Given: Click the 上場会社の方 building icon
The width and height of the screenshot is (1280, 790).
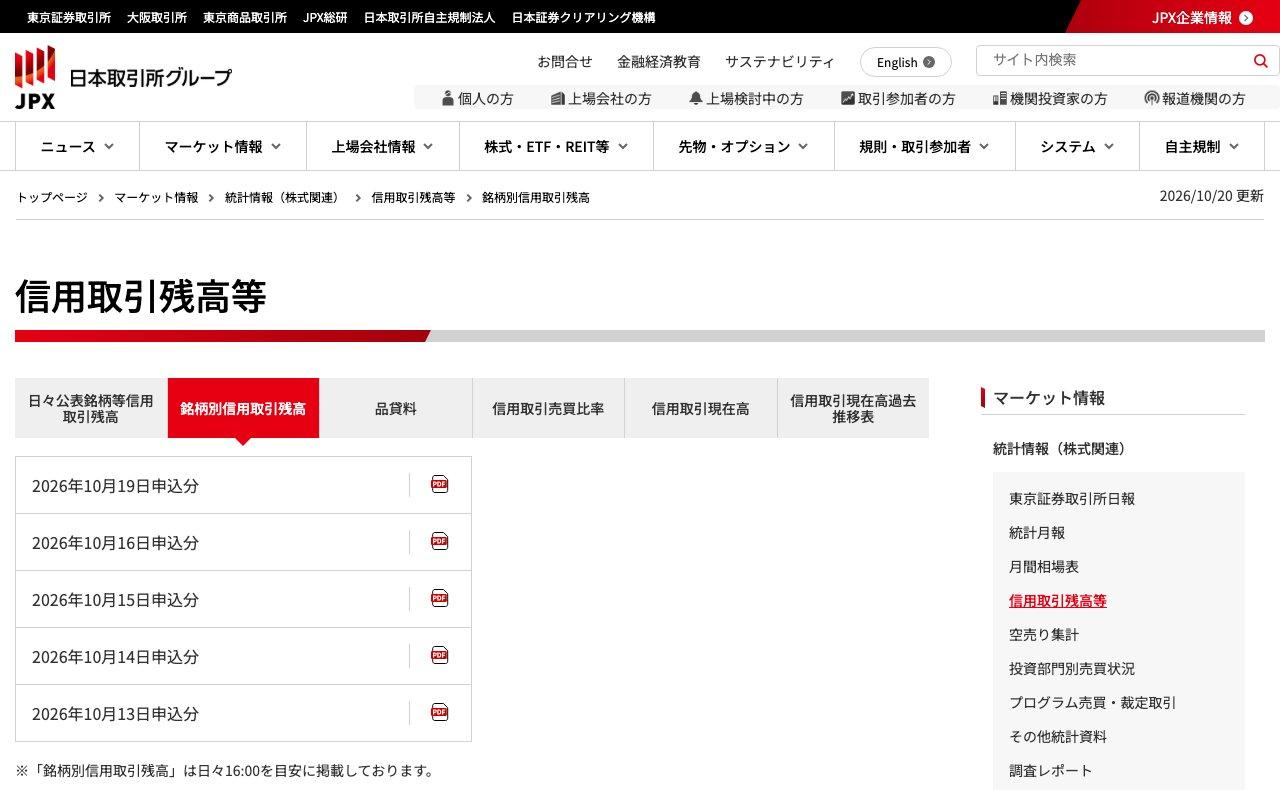Looking at the screenshot, I should click(558, 98).
